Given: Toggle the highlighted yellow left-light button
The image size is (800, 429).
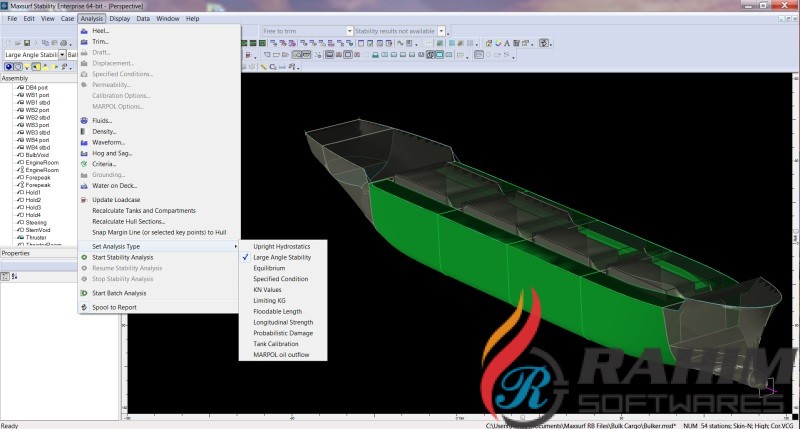Looking at the screenshot, I should click(36, 67).
